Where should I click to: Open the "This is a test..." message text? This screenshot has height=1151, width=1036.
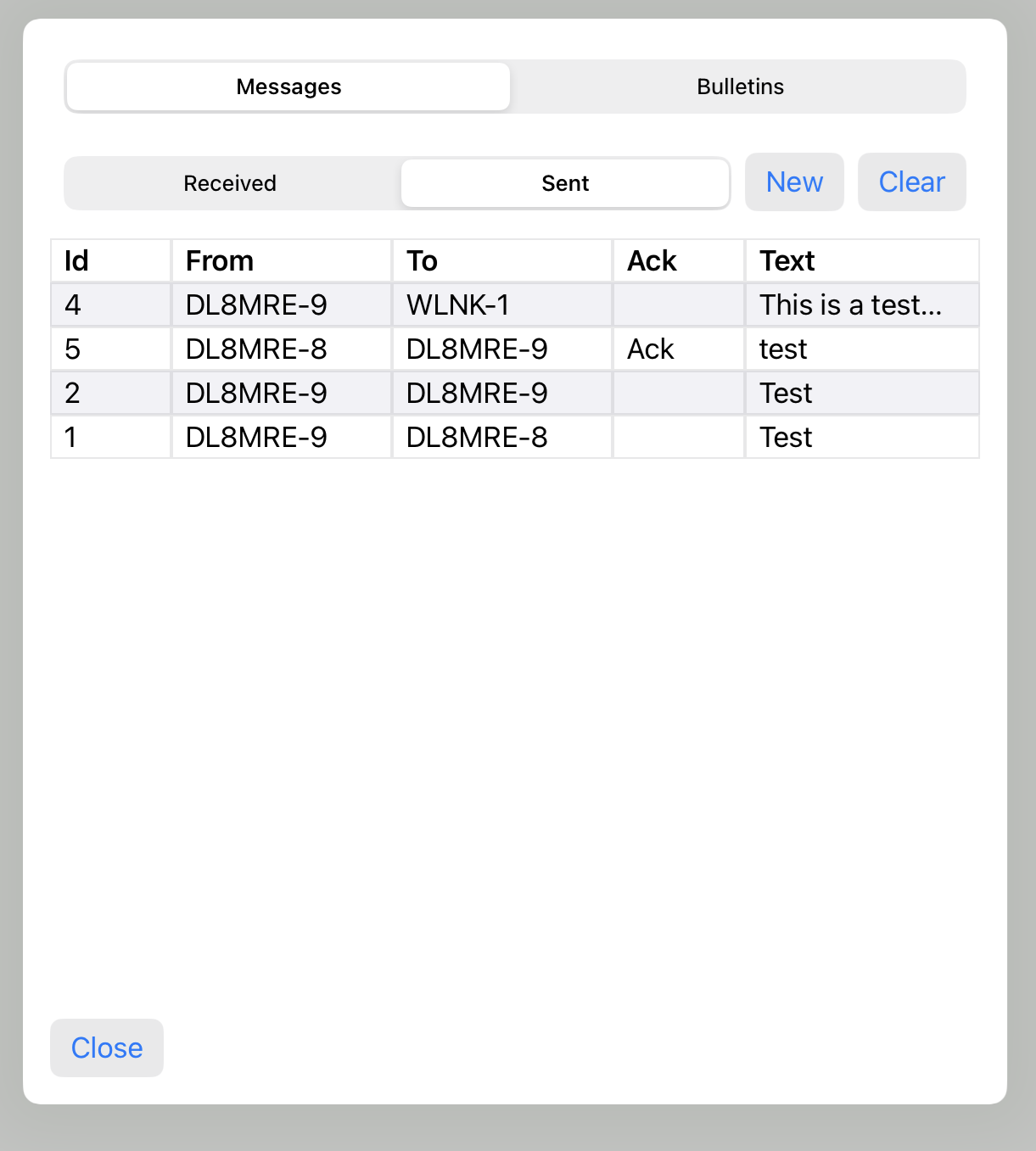pos(850,305)
